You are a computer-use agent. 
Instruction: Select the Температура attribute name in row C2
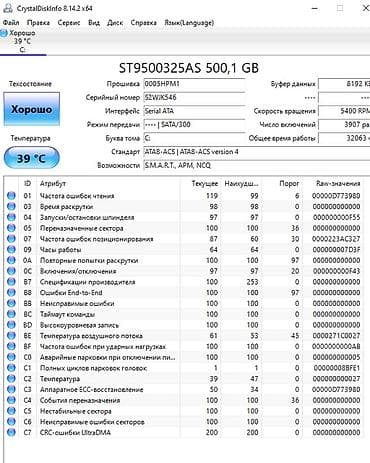pyautogui.click(x=60, y=379)
